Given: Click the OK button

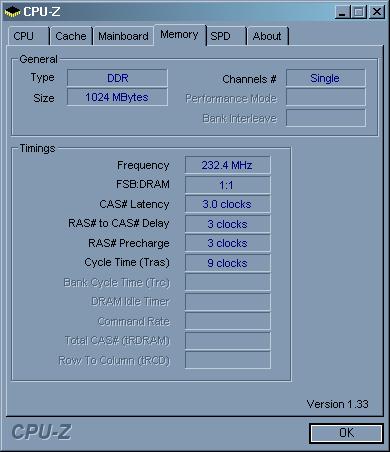Looking at the screenshot, I should pyautogui.click(x=346, y=433).
